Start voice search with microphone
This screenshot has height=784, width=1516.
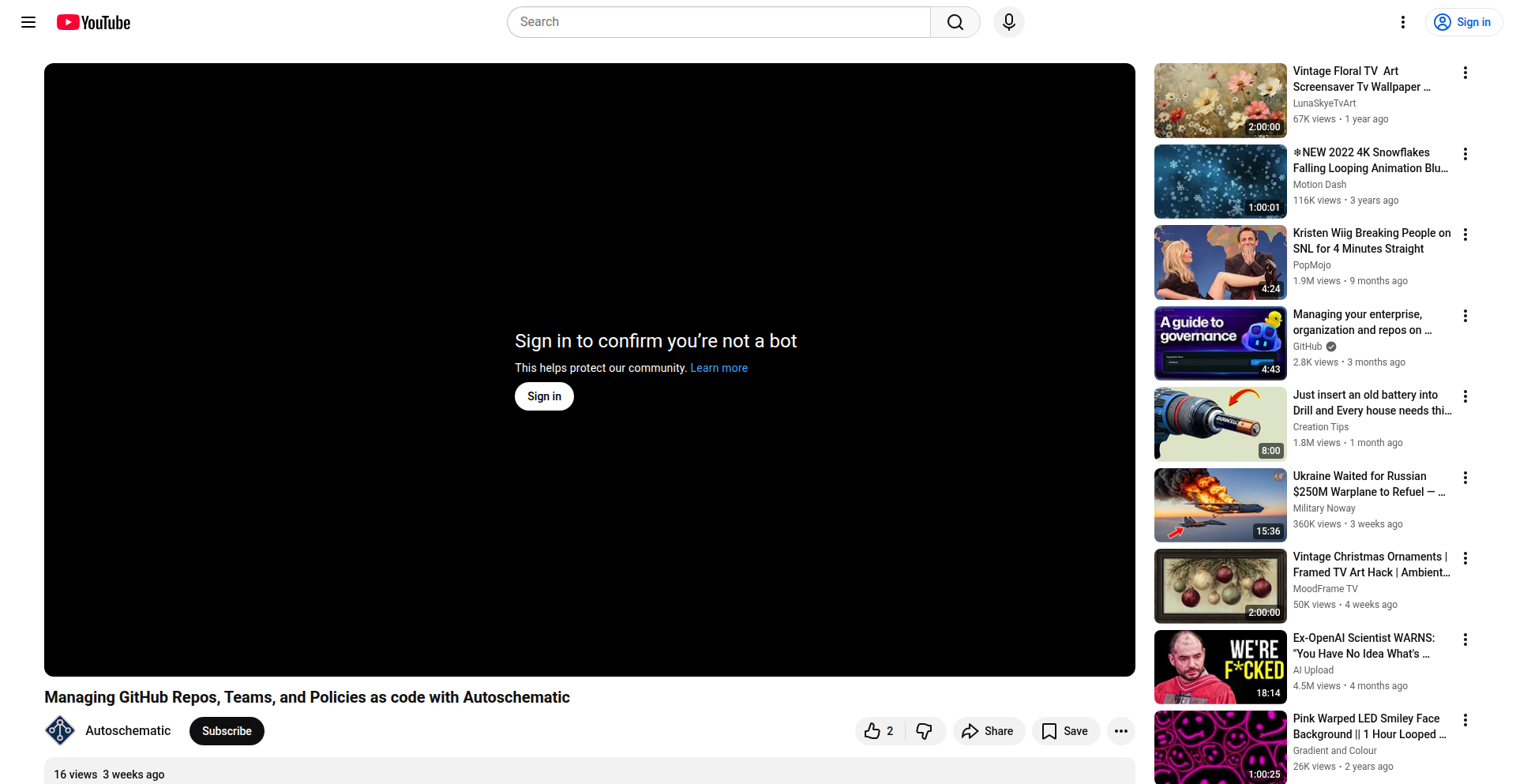coord(1009,22)
